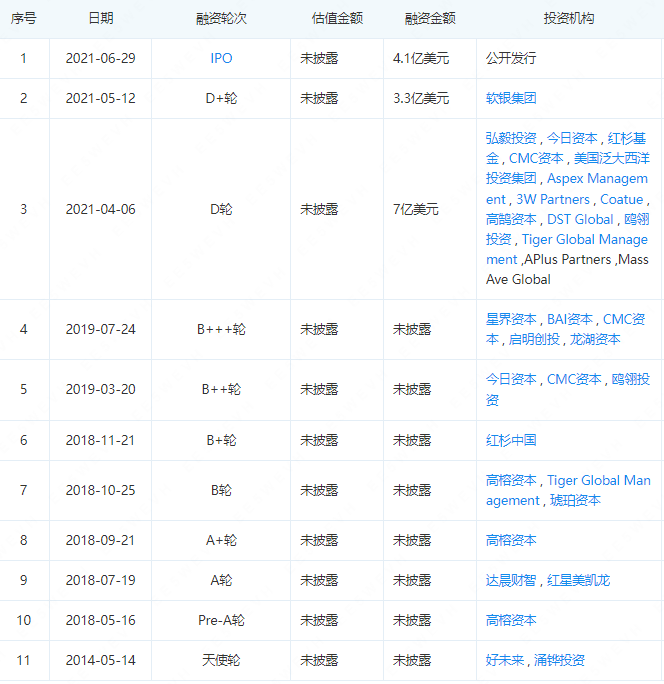Open 红星美凯龙 investor link
This screenshot has width=664, height=684.
(x=578, y=580)
